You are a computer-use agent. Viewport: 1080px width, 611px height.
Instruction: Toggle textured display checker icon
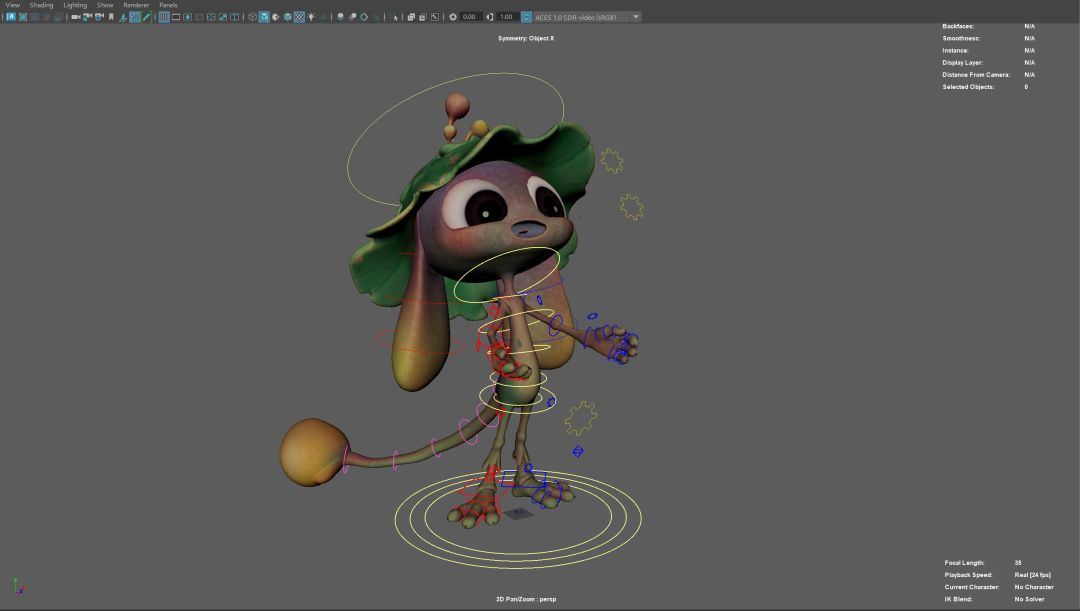[x=299, y=17]
